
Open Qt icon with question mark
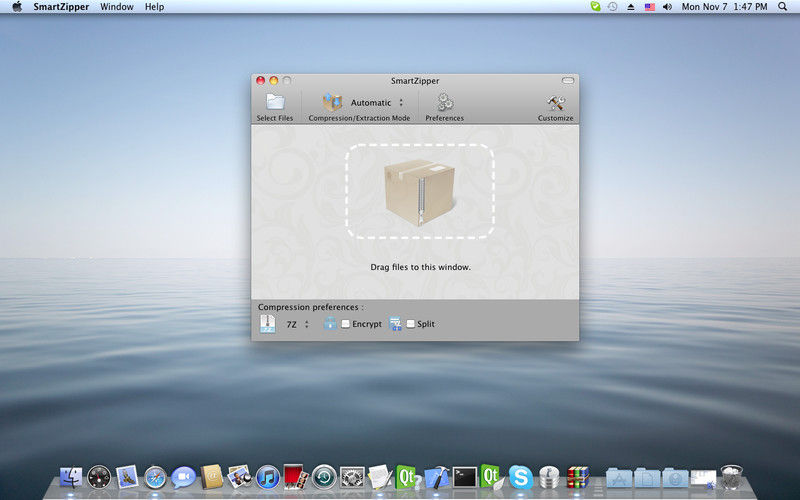407,477
